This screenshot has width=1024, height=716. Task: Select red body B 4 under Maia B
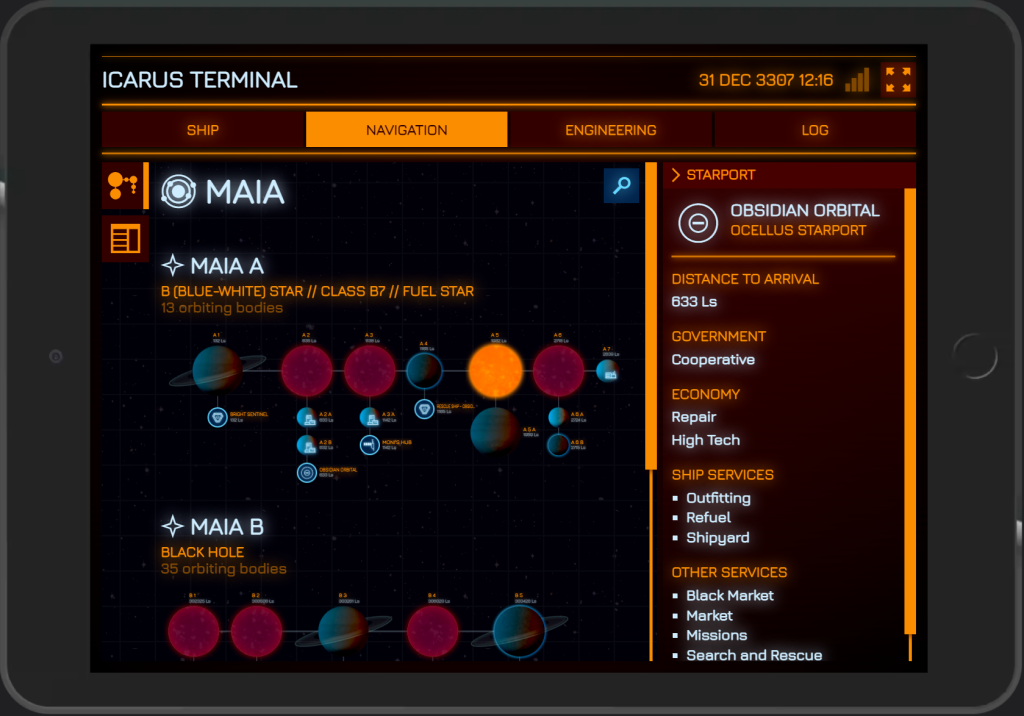[x=432, y=631]
